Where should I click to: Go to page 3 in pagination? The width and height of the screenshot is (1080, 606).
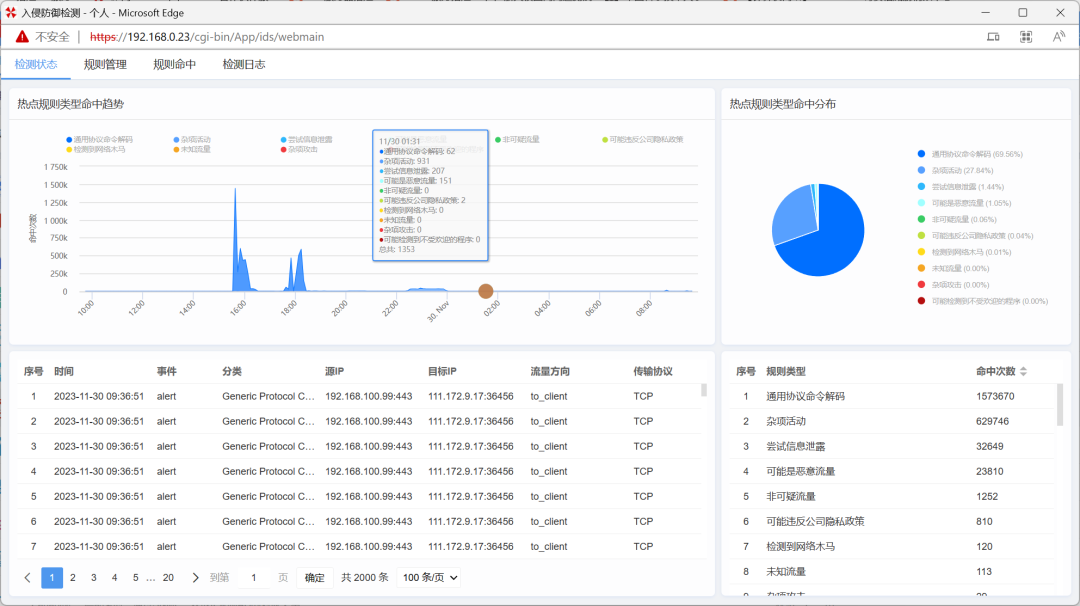94,578
